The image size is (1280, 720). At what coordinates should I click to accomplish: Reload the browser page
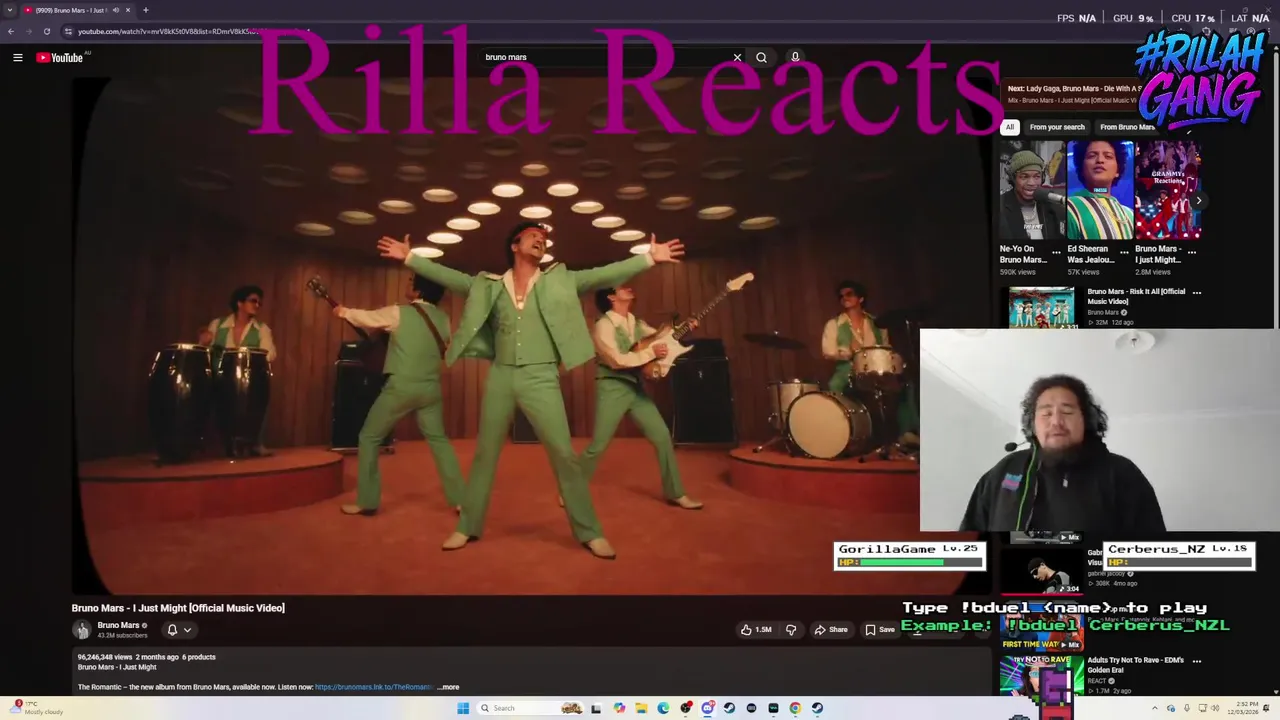(46, 31)
